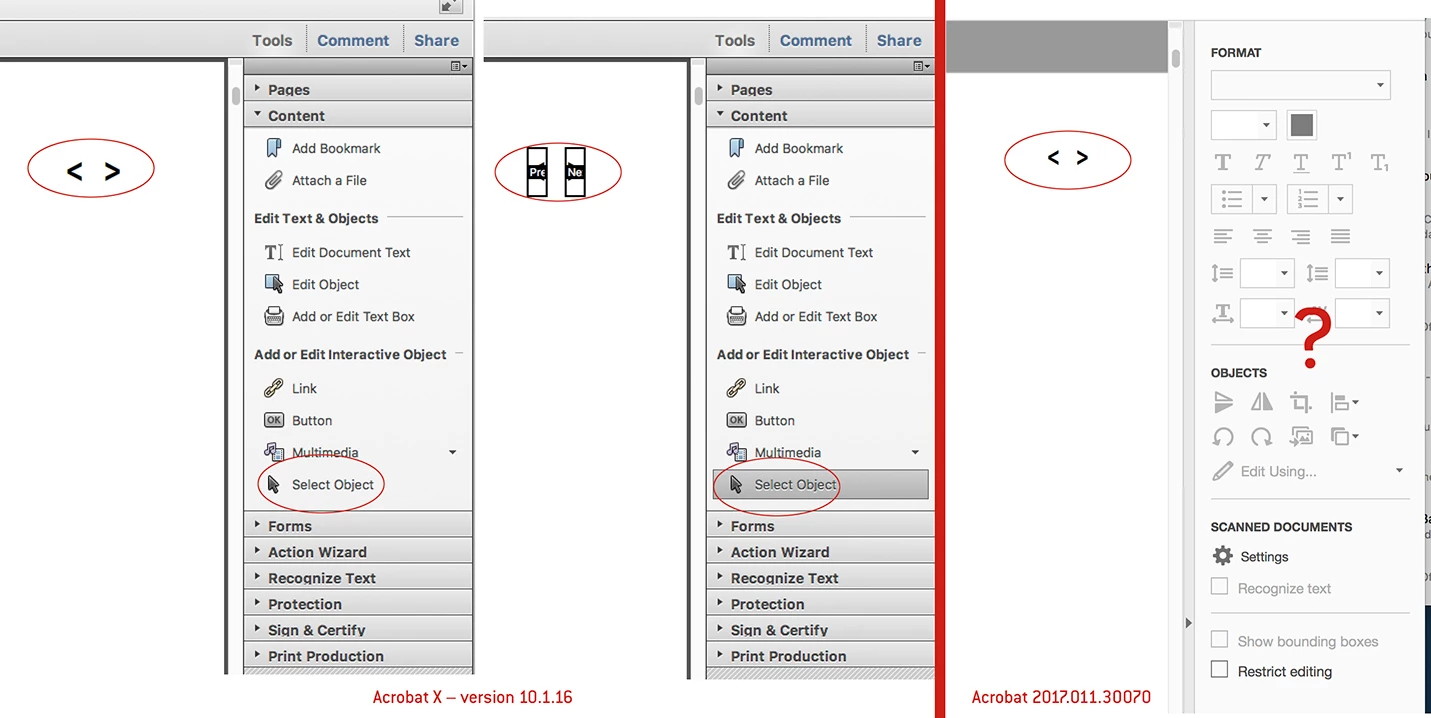1431x718 pixels.
Task: Click the Flip Horizontal icon under Objects
Action: point(1262,402)
